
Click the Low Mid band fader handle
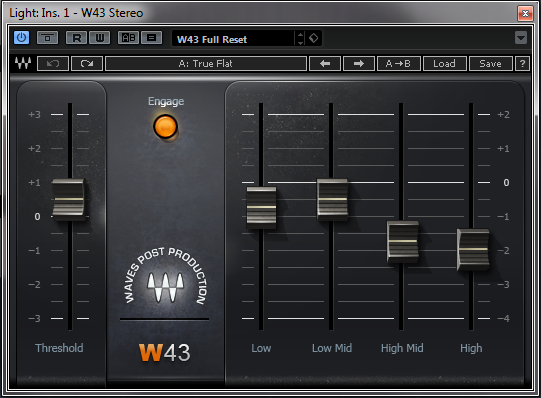(x=332, y=199)
